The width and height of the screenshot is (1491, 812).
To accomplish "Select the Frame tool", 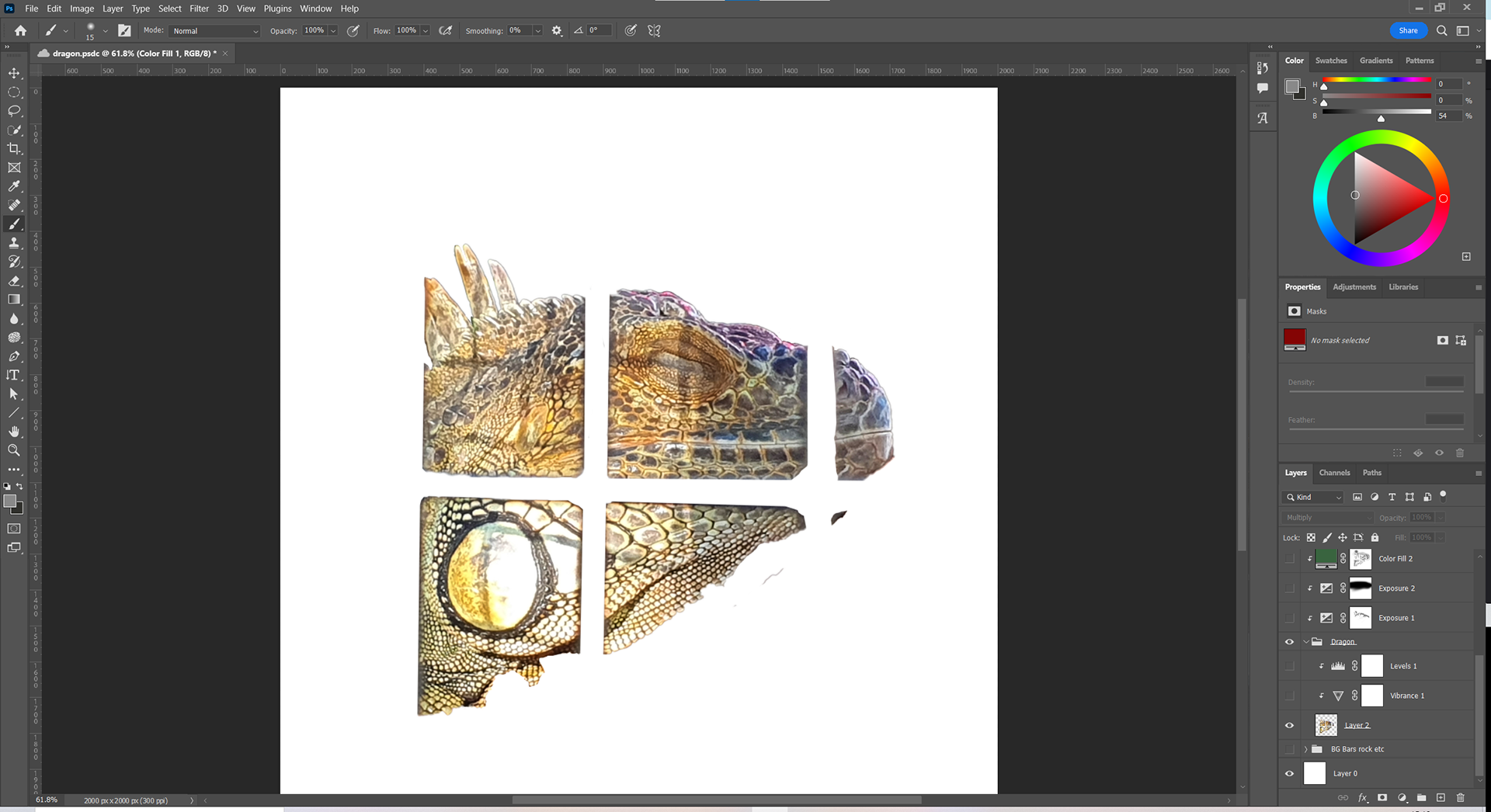I will coord(14,168).
